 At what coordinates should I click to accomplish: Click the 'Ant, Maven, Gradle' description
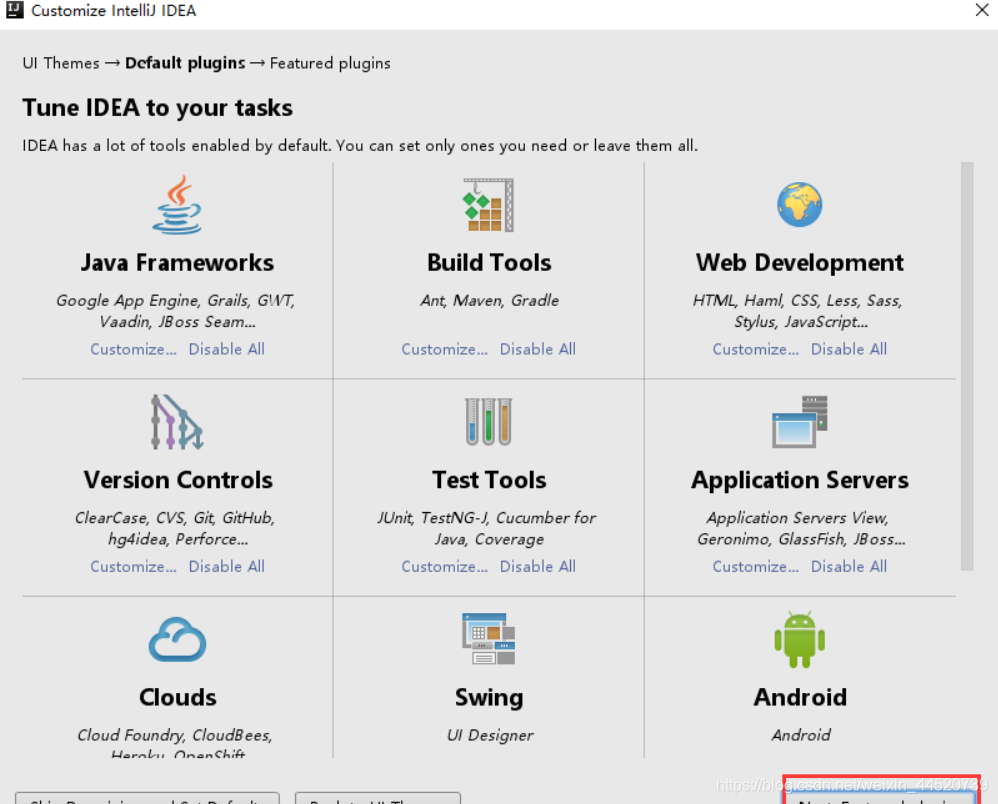pyautogui.click(x=489, y=300)
